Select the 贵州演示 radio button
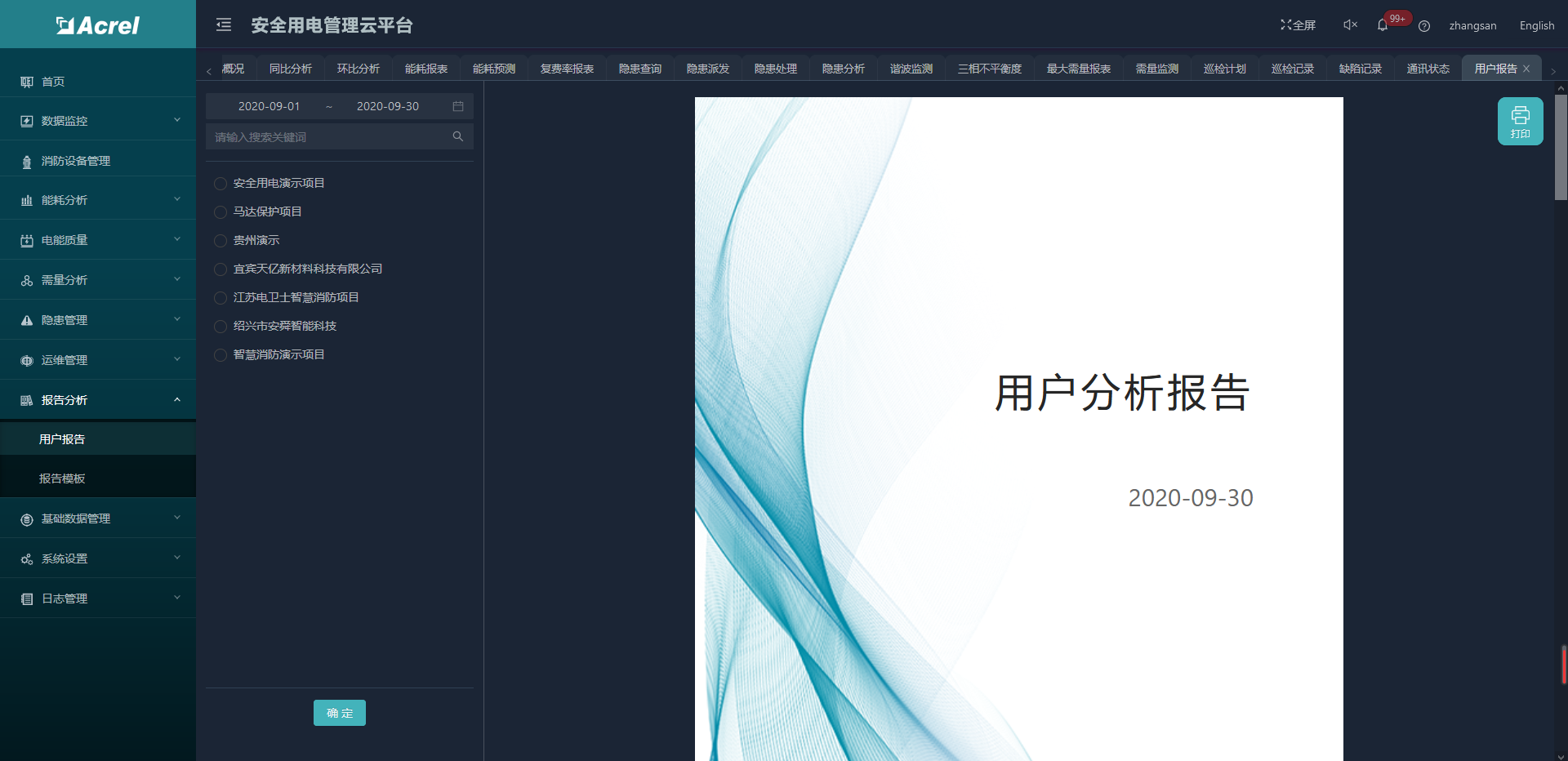This screenshot has width=1568, height=761. [220, 241]
